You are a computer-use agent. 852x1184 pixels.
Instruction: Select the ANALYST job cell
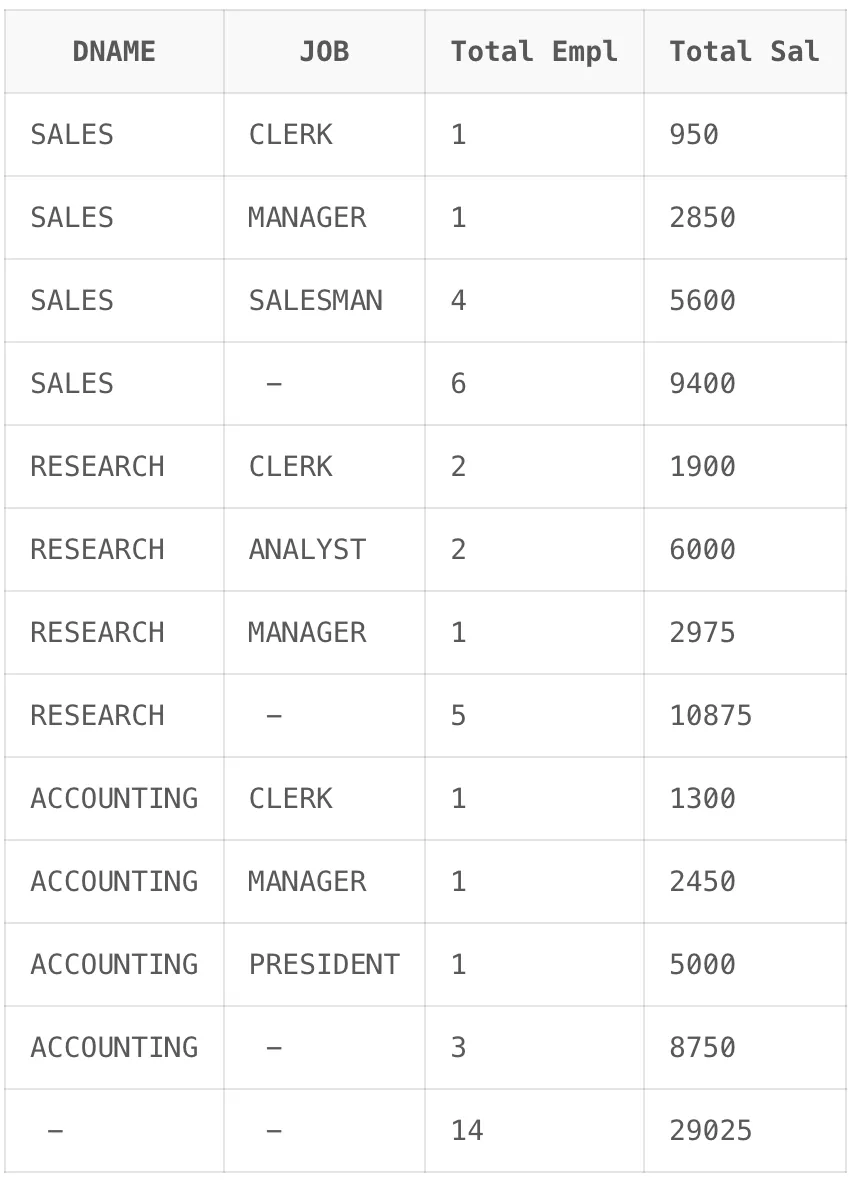coord(324,550)
